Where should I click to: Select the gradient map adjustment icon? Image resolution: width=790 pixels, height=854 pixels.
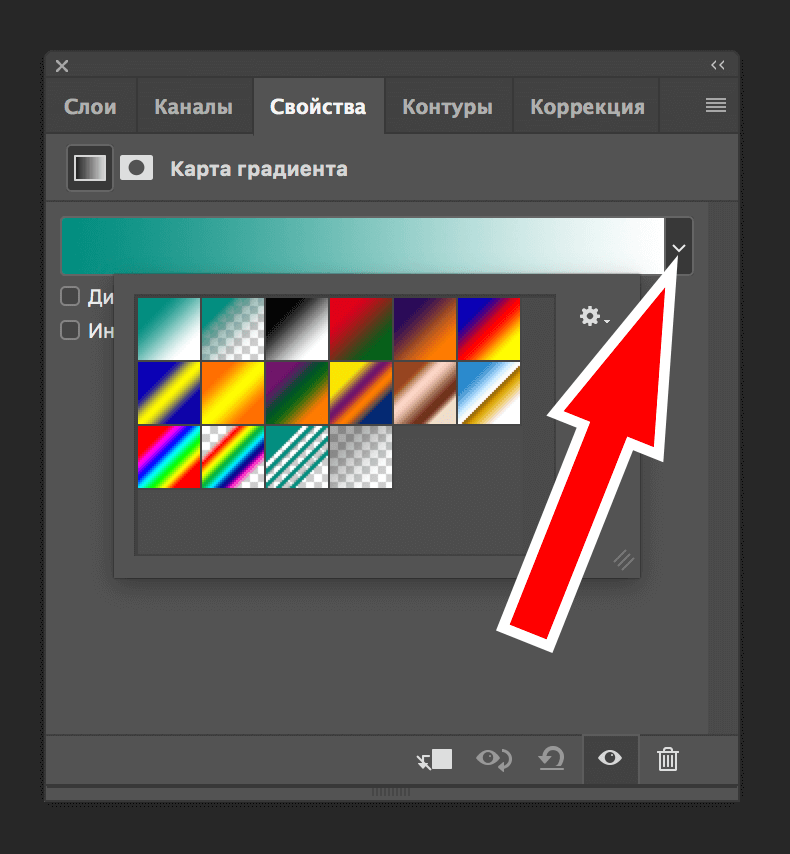point(90,168)
